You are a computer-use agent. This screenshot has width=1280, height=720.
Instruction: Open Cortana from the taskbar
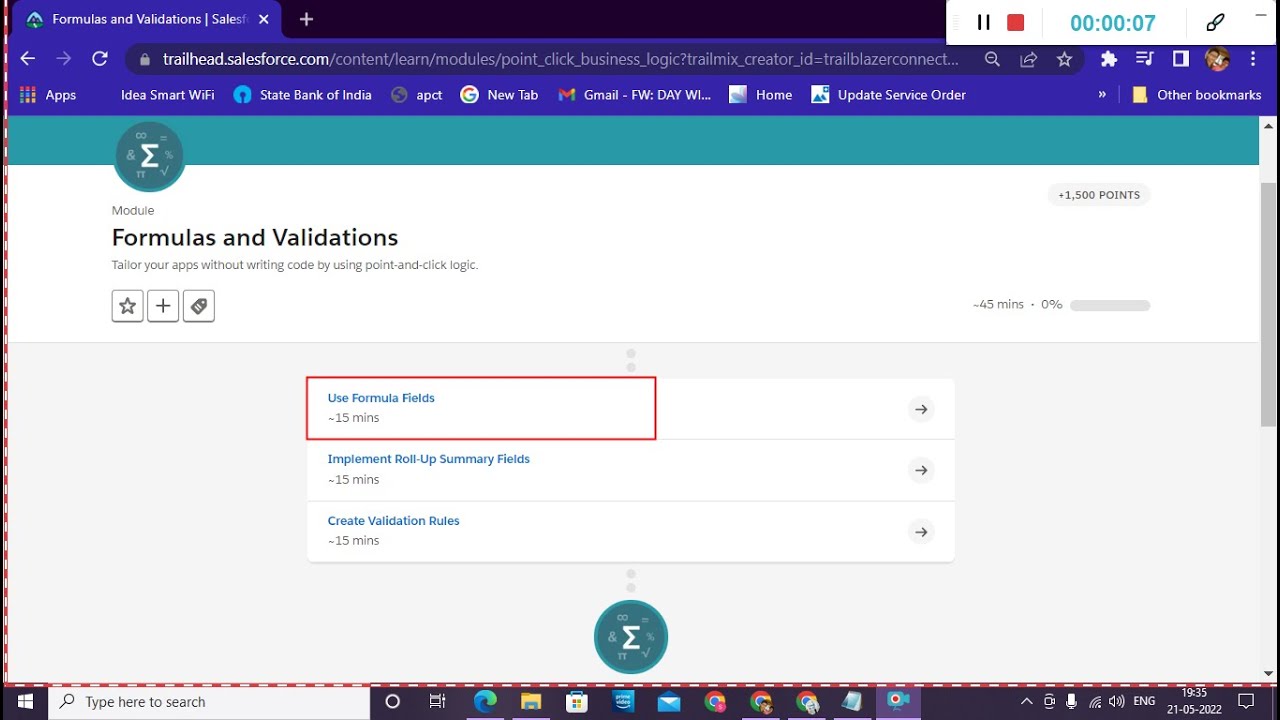(x=392, y=702)
